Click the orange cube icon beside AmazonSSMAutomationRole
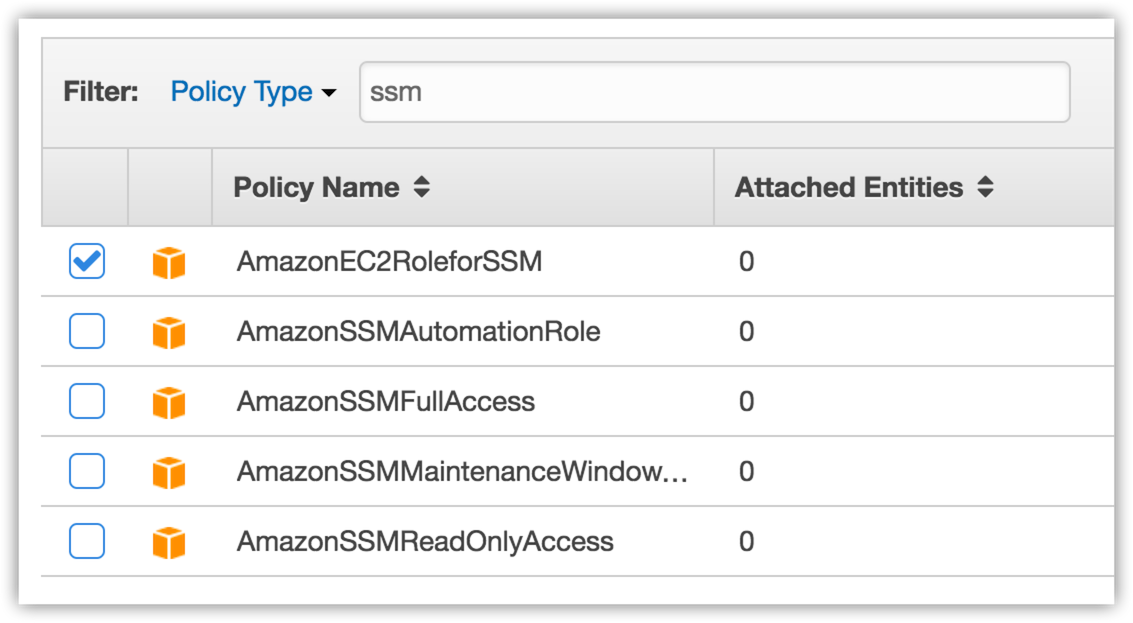Screen dimensions: 1133x623 pyautogui.click(x=169, y=332)
